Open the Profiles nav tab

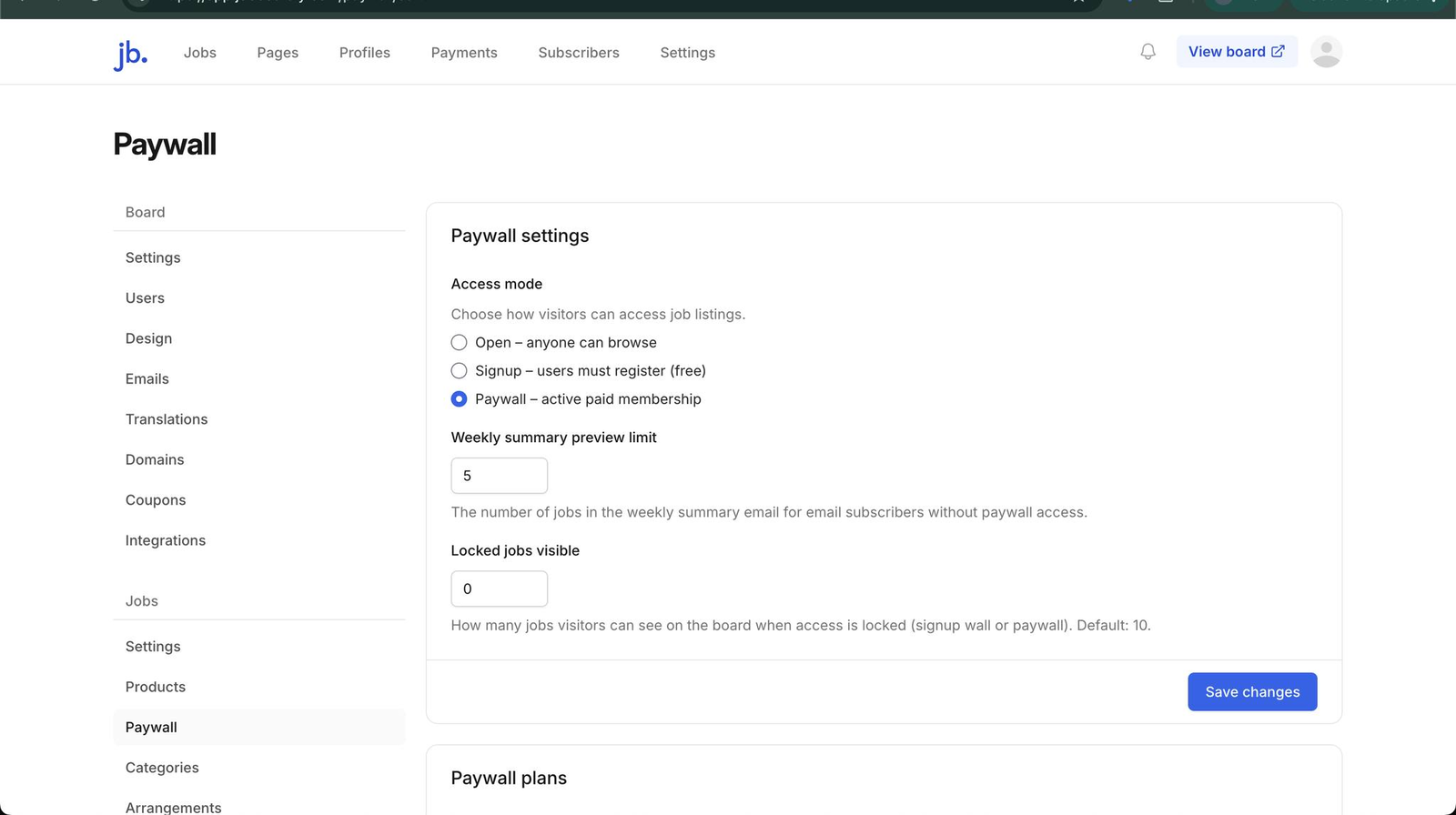[365, 53]
